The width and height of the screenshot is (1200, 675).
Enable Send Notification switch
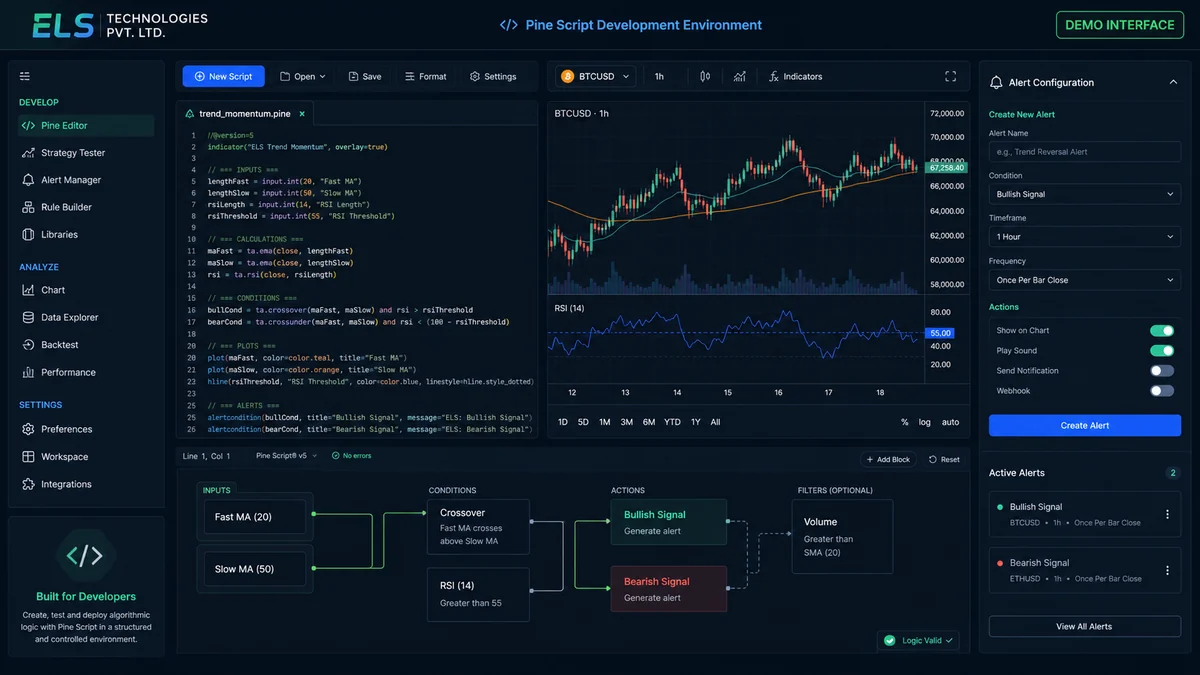coord(1162,371)
